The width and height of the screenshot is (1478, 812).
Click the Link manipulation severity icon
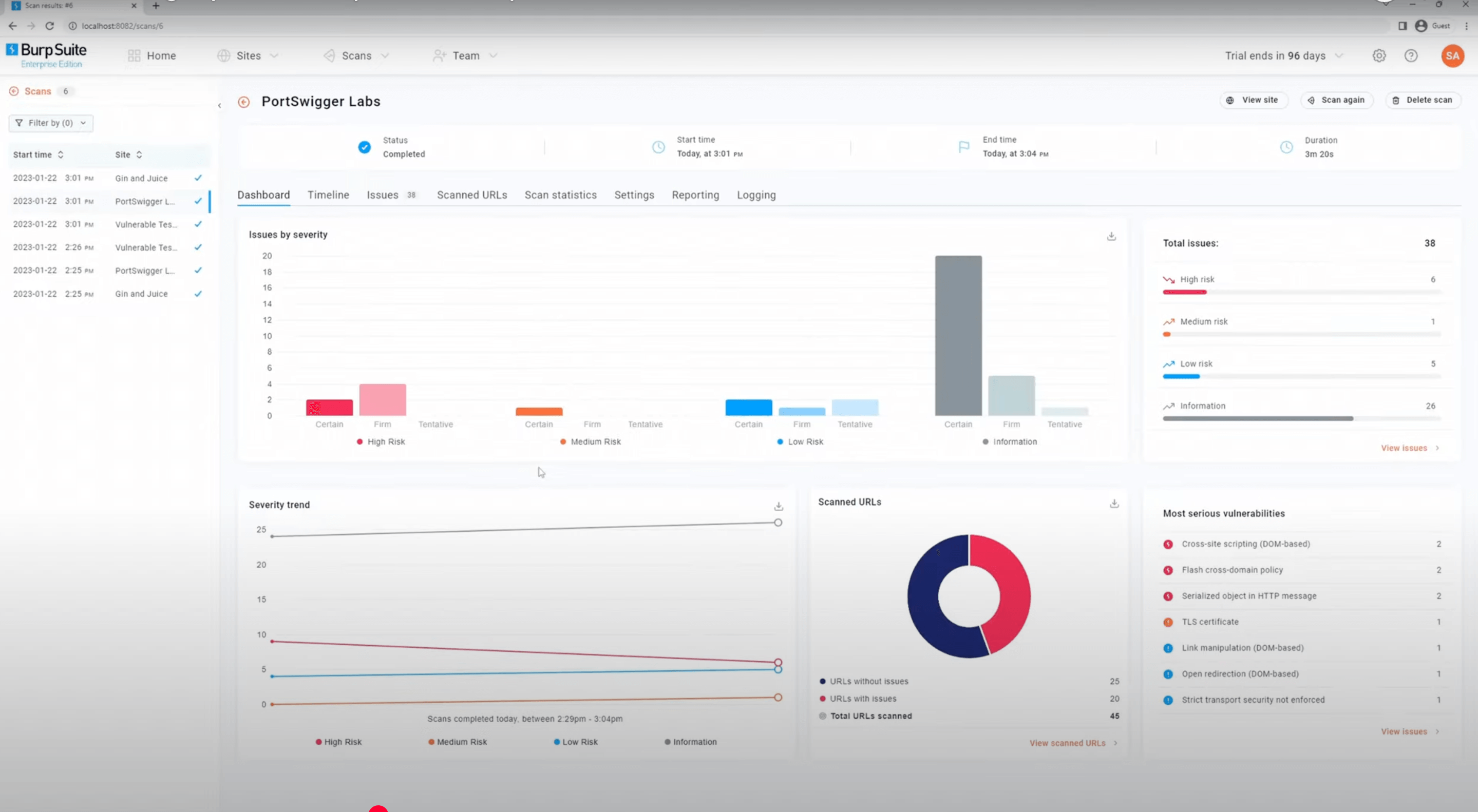point(1168,648)
